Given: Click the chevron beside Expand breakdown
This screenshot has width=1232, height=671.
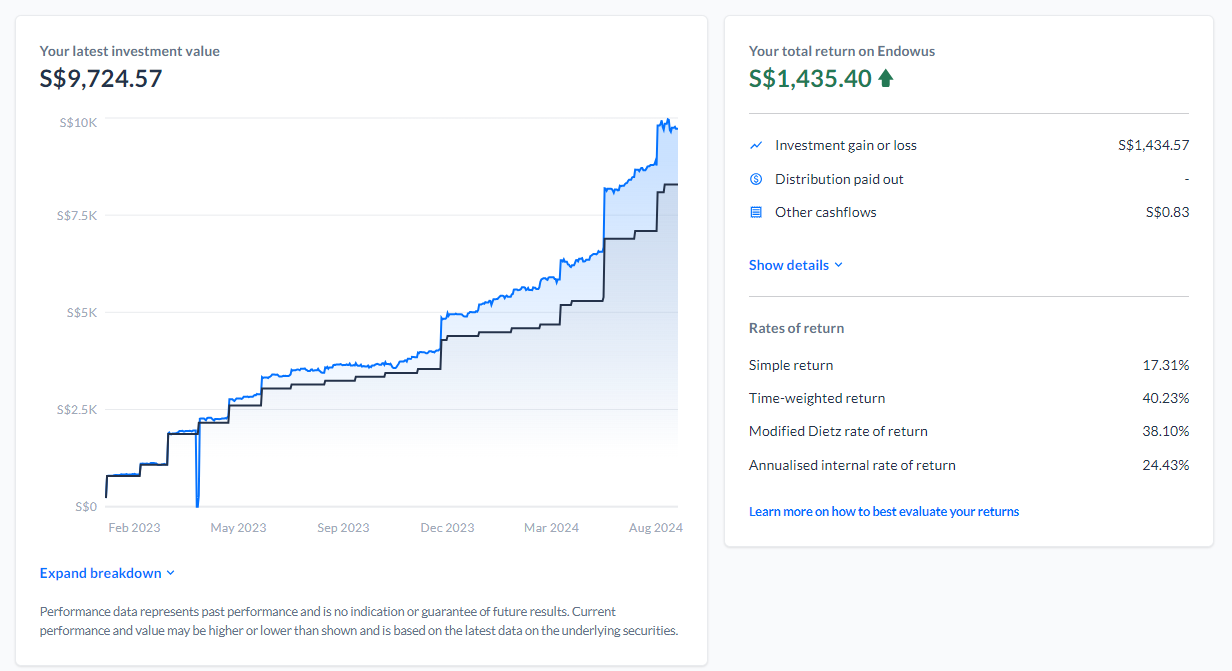Looking at the screenshot, I should pos(170,573).
